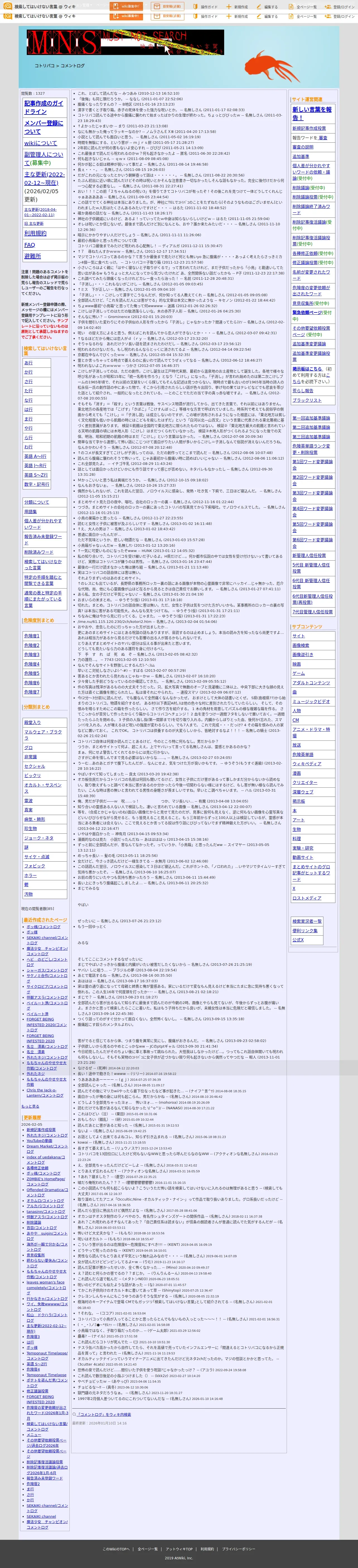The height and width of the screenshot is (1568, 358).
Task: Open the 追加基準 link
Action: tap(300, 156)
